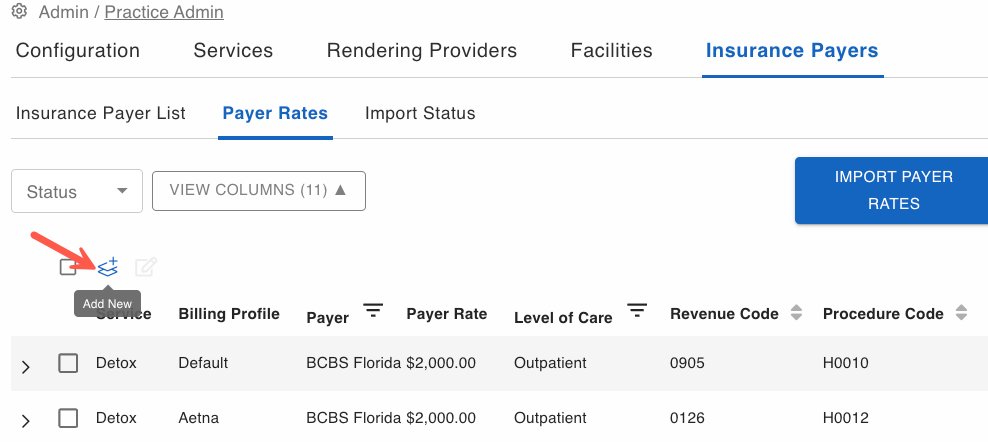
Task: Click the Add New payer rate icon
Action: pos(108,267)
